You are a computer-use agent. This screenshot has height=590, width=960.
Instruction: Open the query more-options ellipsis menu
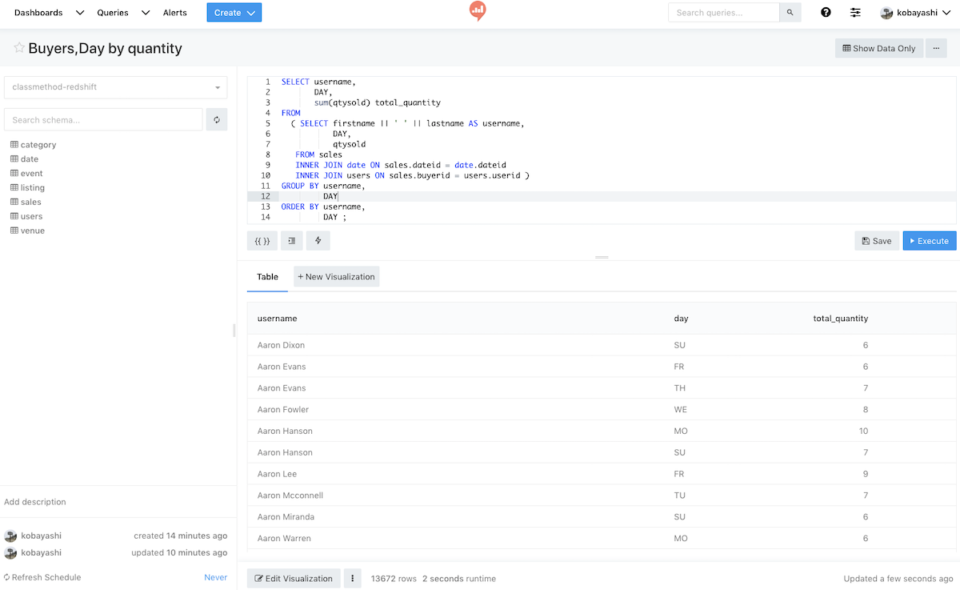[935, 48]
